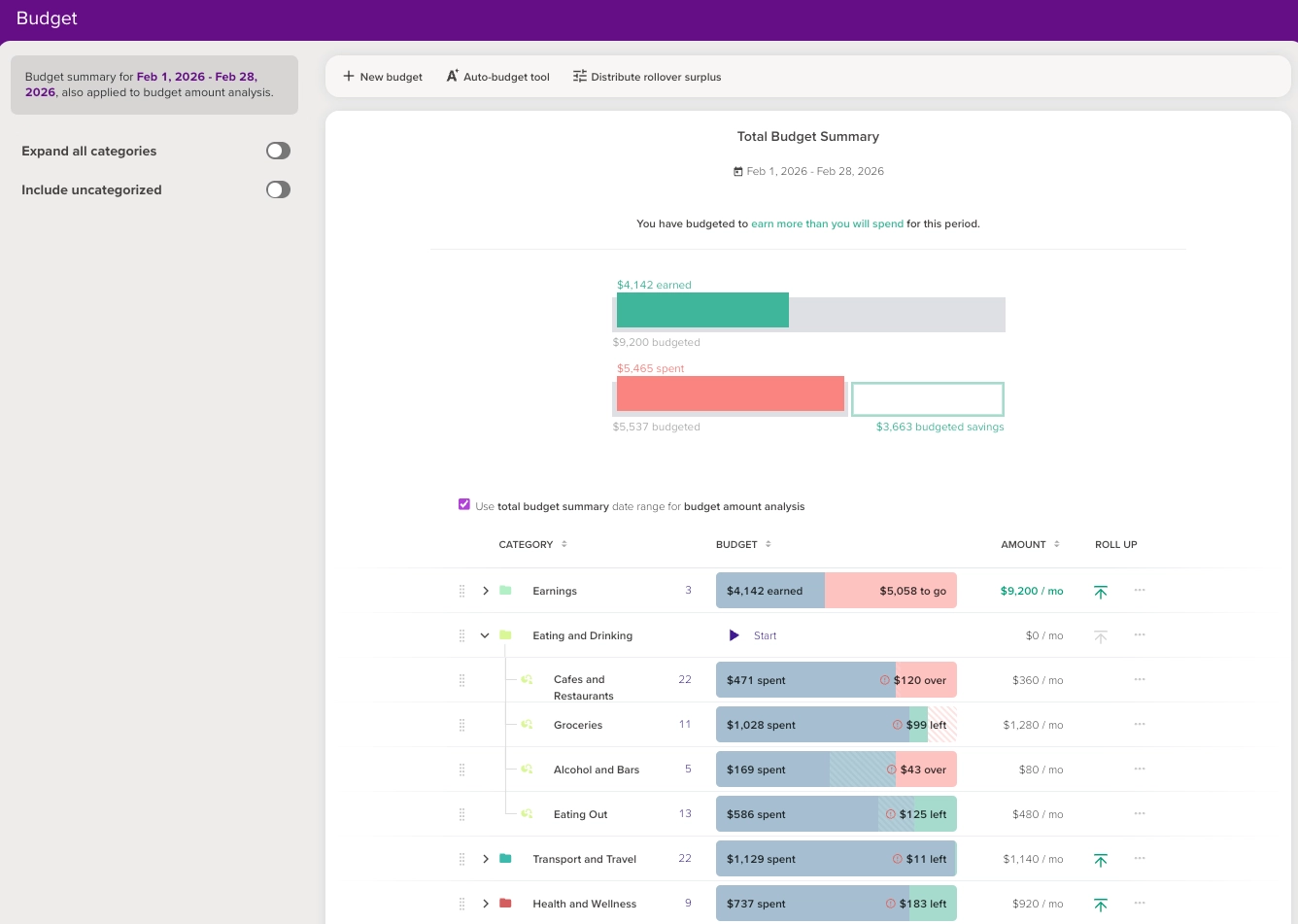
Task: Click the play icon to start Eating and Drinking budget
Action: (x=734, y=635)
